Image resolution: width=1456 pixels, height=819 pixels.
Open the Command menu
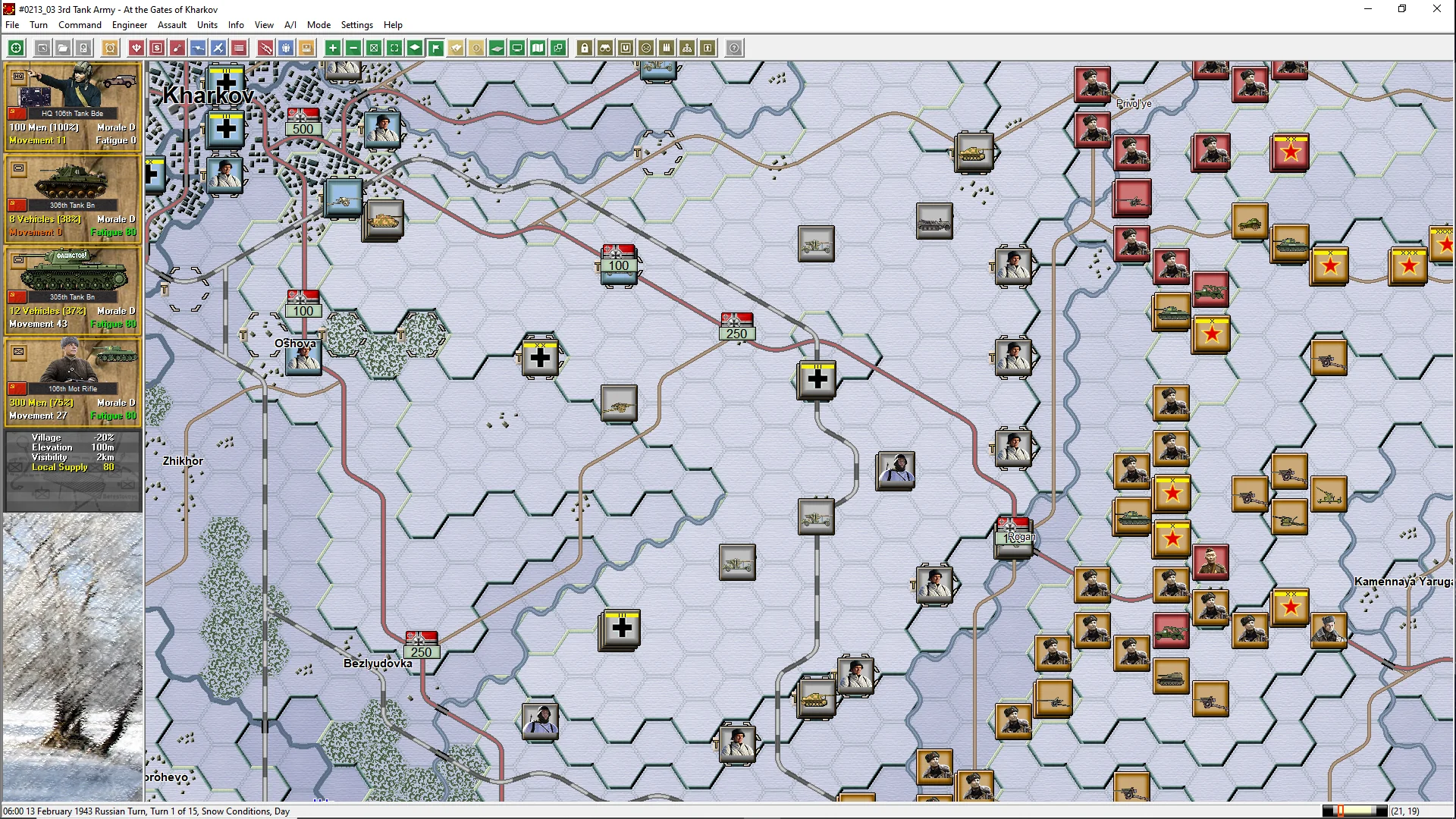(x=80, y=24)
